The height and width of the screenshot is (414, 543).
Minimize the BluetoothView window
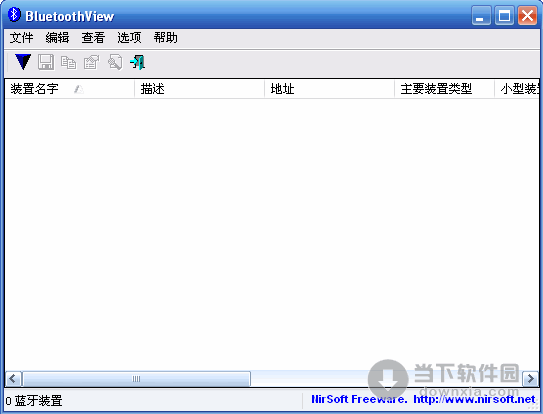pyautogui.click(x=481, y=16)
